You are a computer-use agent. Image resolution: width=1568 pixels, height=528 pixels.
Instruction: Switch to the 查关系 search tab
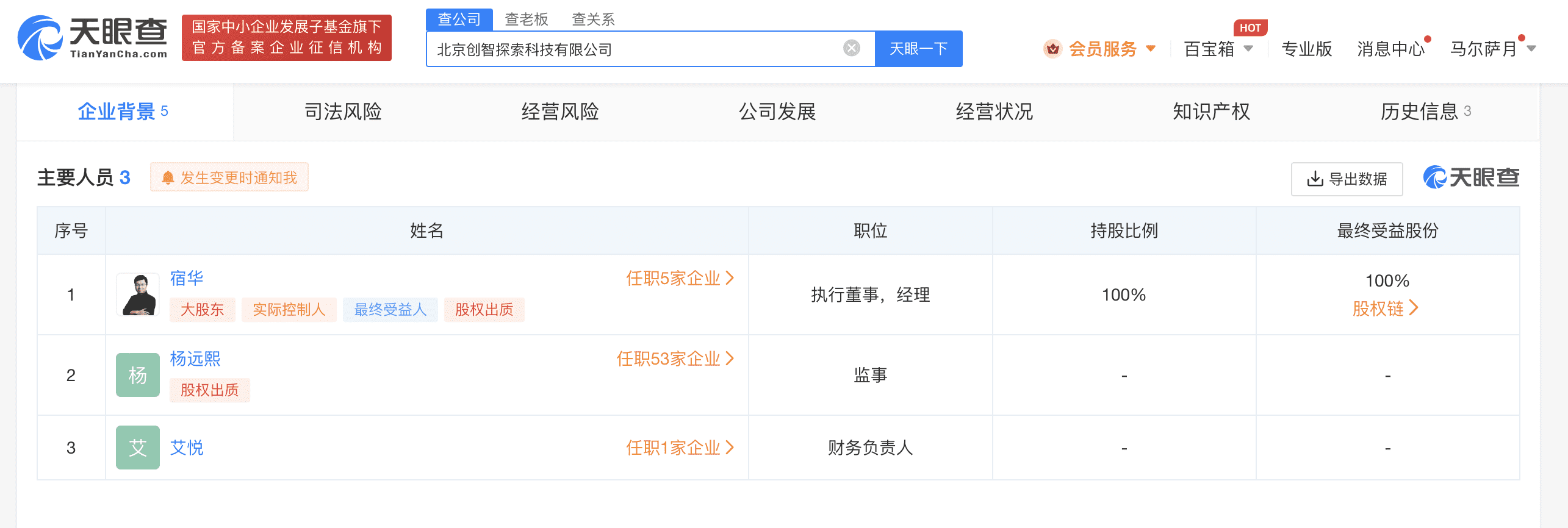coord(593,20)
